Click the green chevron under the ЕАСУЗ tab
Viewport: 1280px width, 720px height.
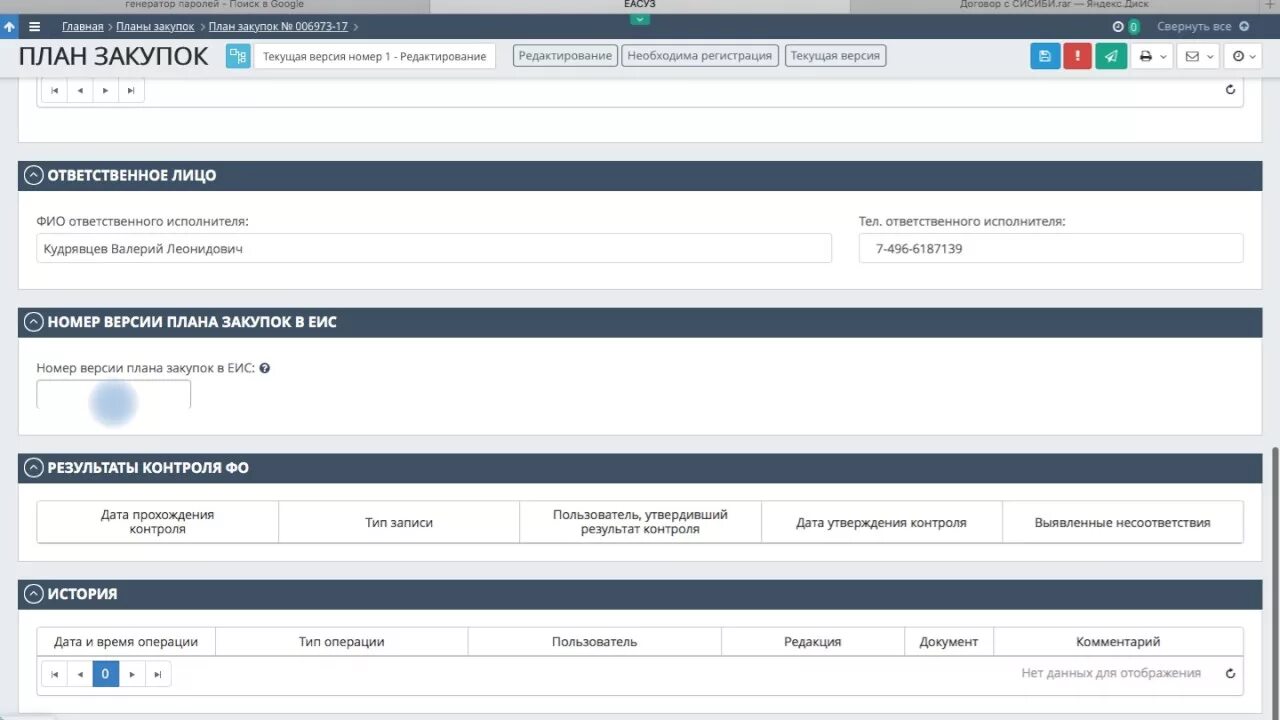[x=640, y=19]
